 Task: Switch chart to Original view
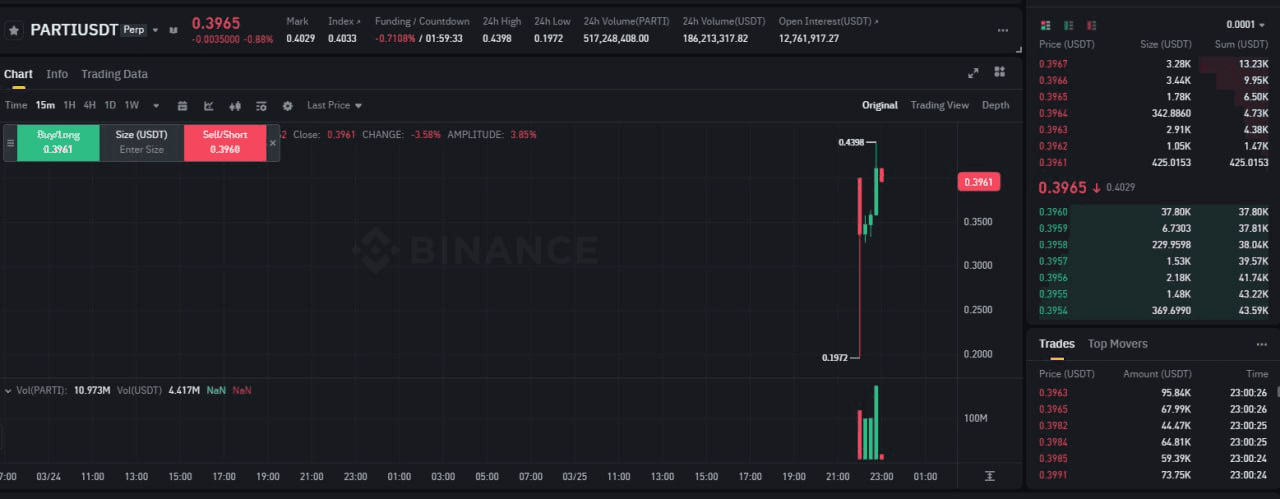(x=880, y=105)
